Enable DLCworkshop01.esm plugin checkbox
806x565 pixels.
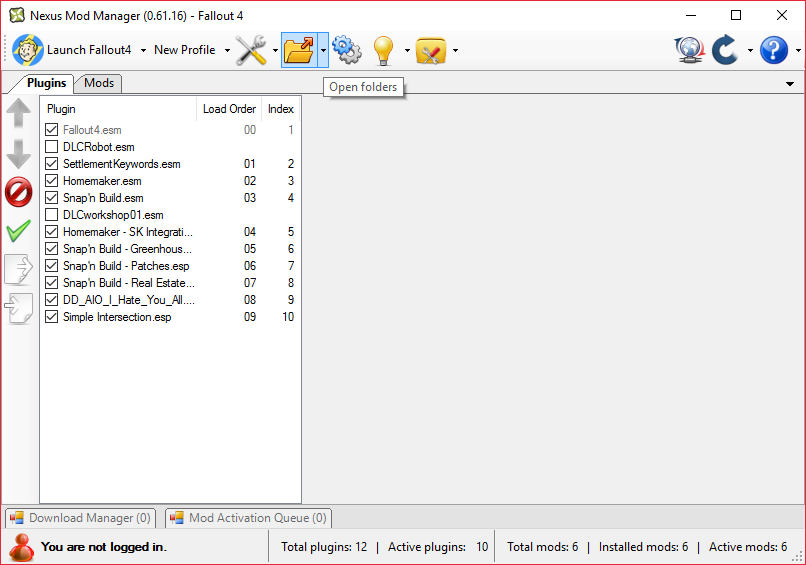[x=52, y=215]
